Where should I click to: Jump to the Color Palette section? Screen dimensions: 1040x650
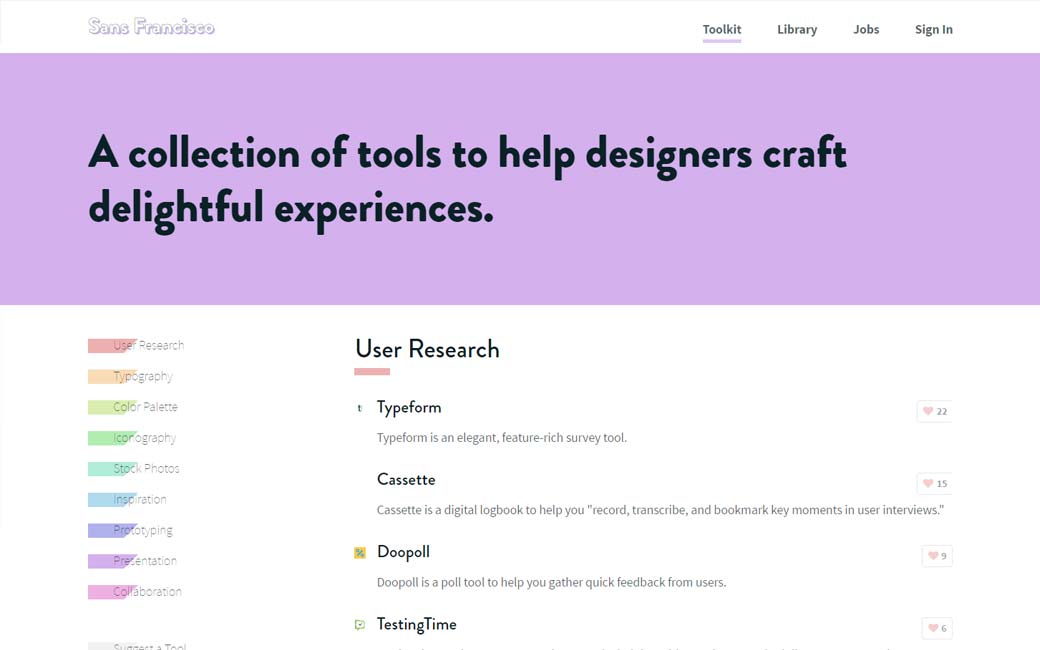[145, 407]
